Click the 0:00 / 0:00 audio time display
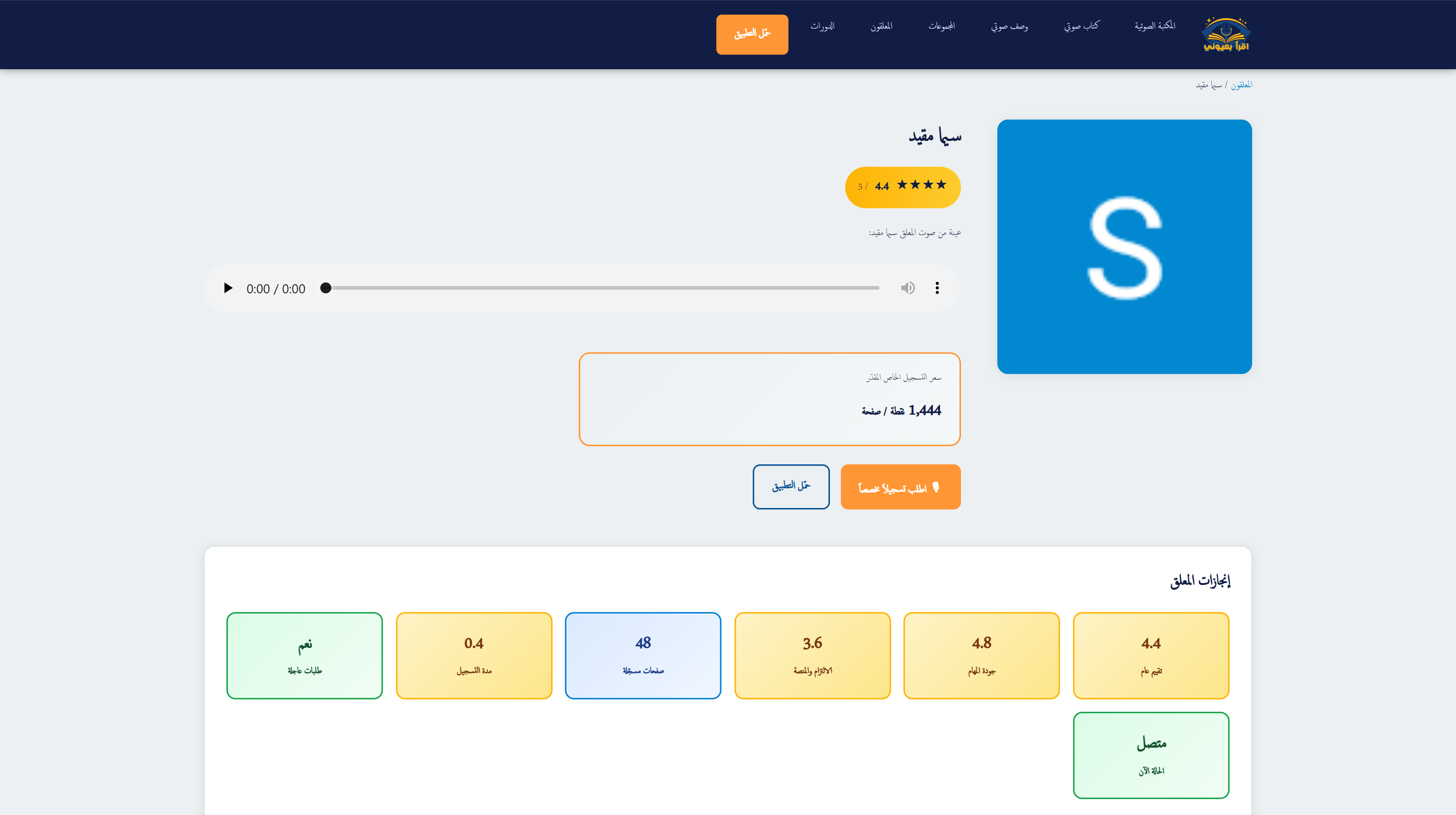 (276, 289)
